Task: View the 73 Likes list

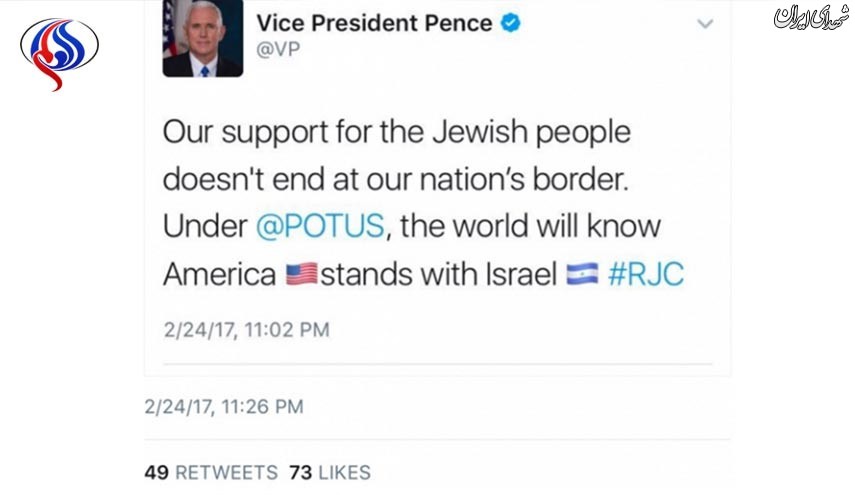Action: point(329,472)
